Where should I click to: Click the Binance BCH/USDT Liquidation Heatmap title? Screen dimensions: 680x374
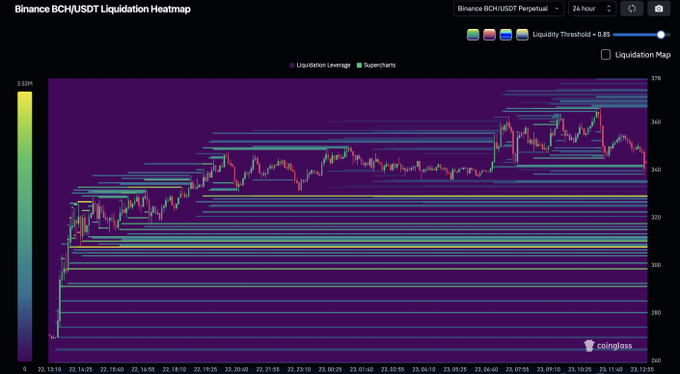coord(102,9)
